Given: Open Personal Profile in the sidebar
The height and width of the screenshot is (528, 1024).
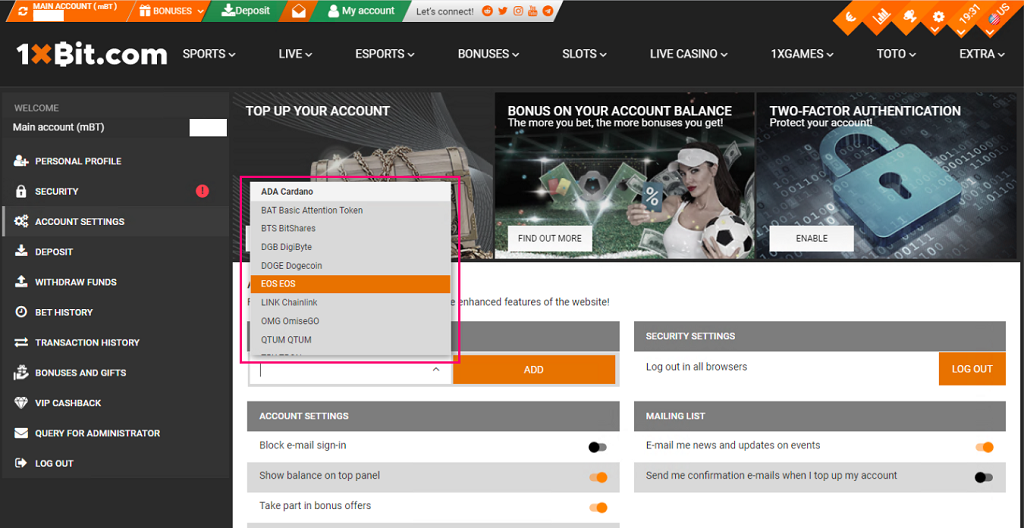Looking at the screenshot, I should 116,161.
